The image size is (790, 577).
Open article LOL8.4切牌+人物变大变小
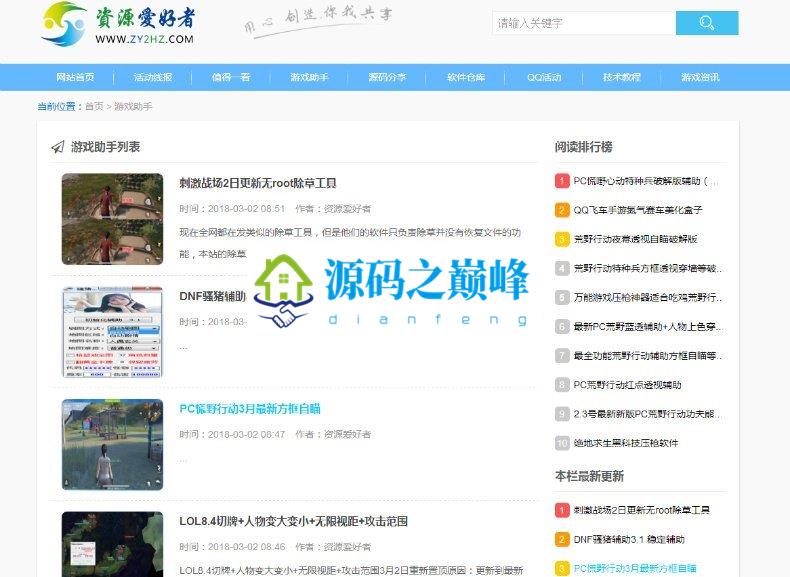pyautogui.click(x=294, y=521)
